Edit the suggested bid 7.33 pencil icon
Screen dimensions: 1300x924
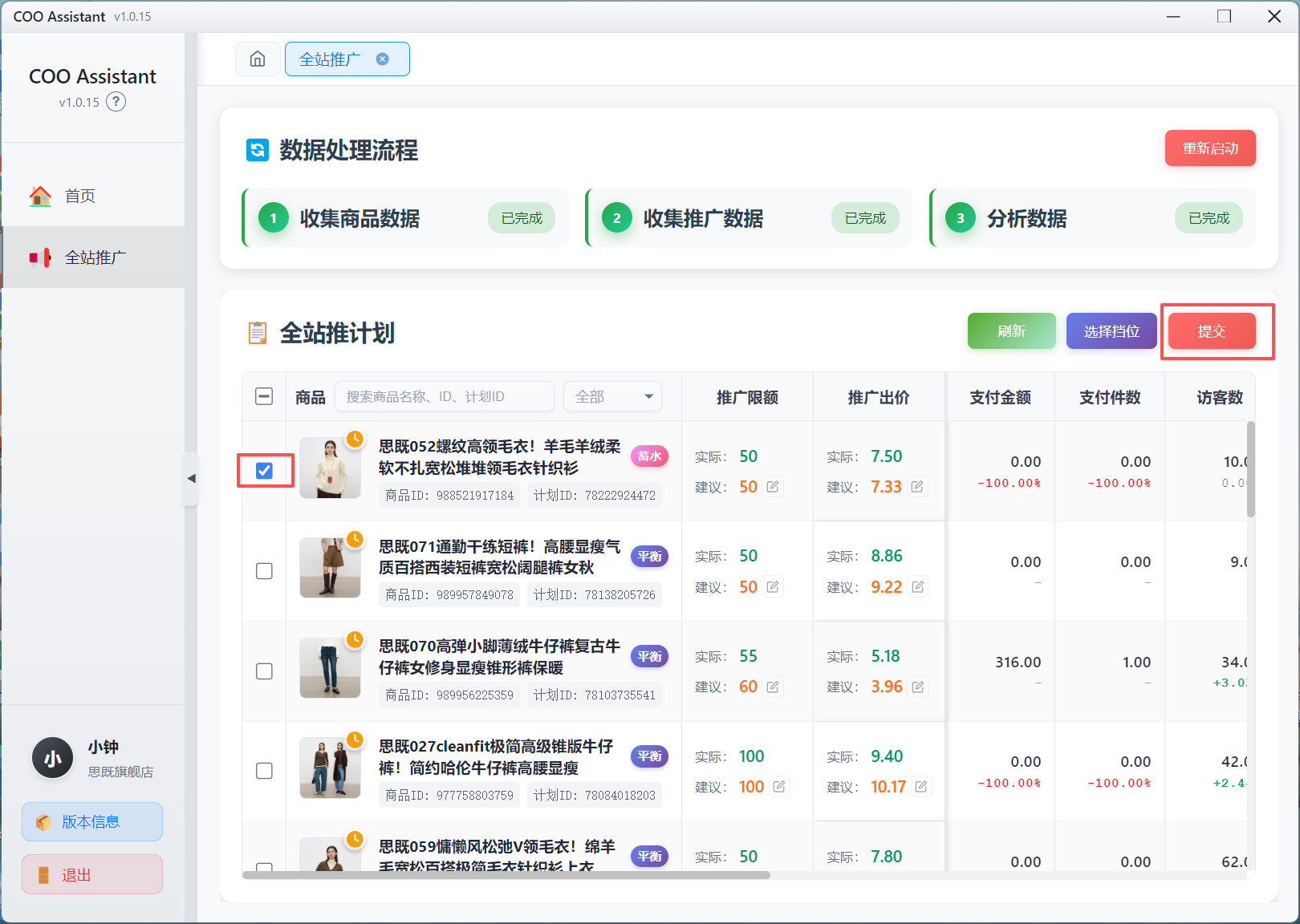(917, 487)
